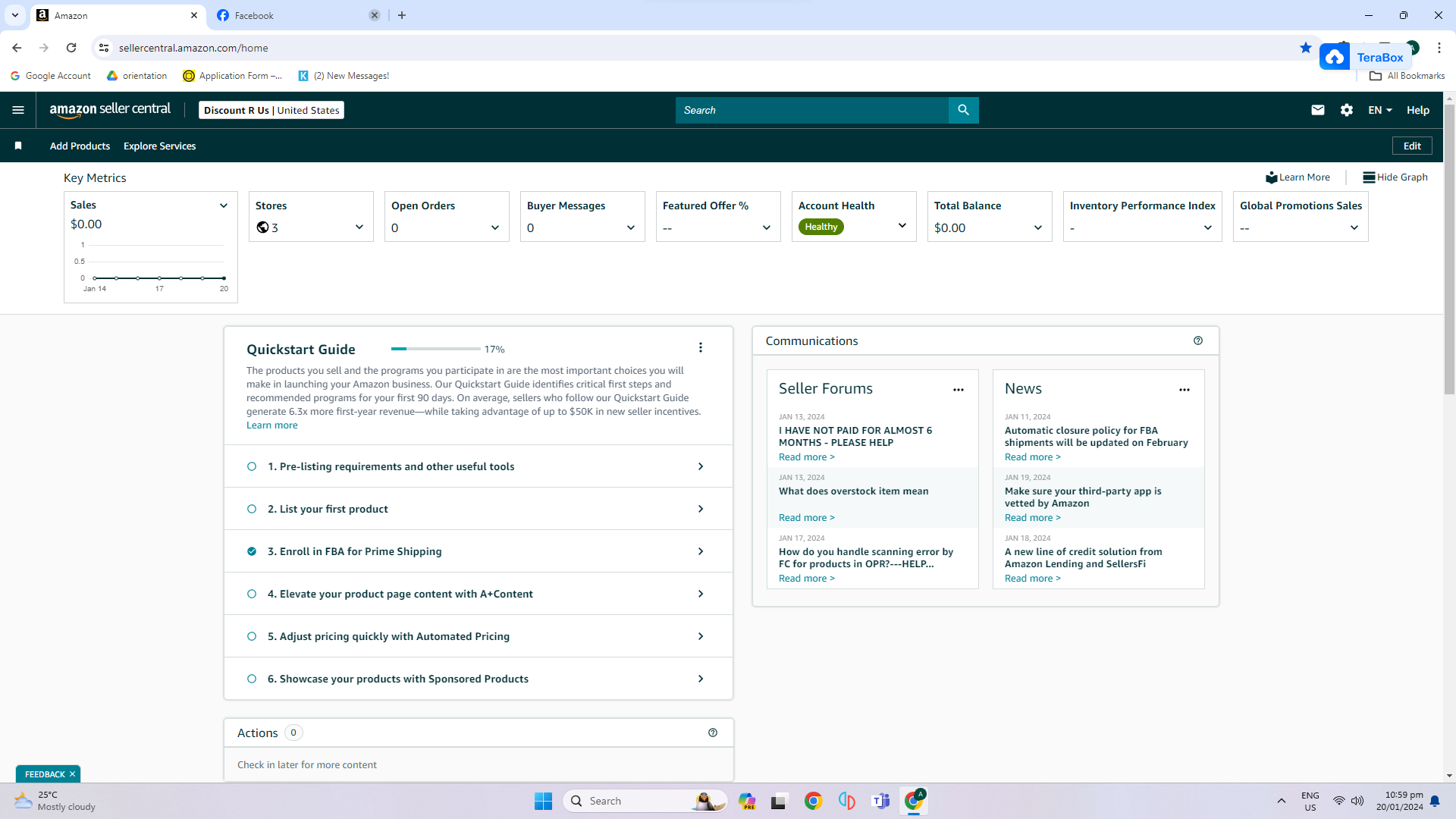Open Google Chrome from taskbar

[x=814, y=801]
